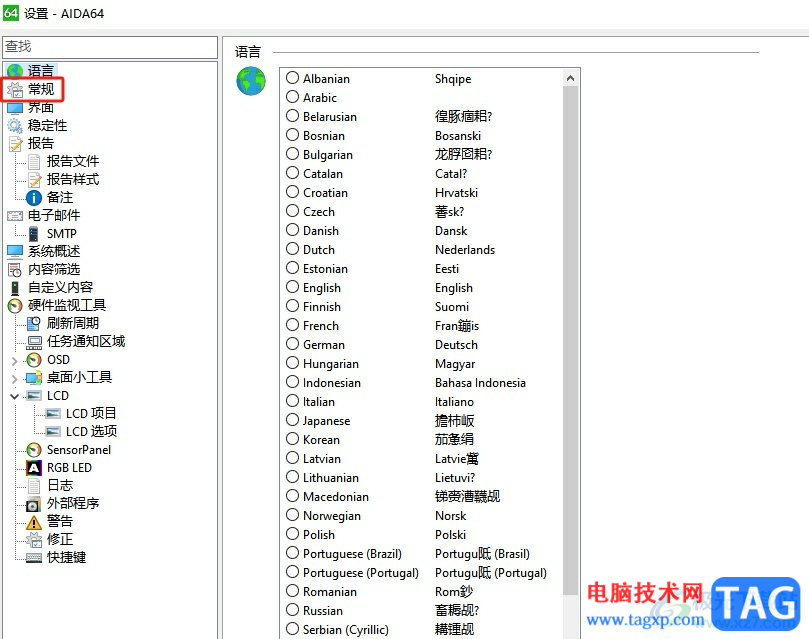Collapse the LCD tree node
This screenshot has height=639, width=809.
[x=14, y=396]
